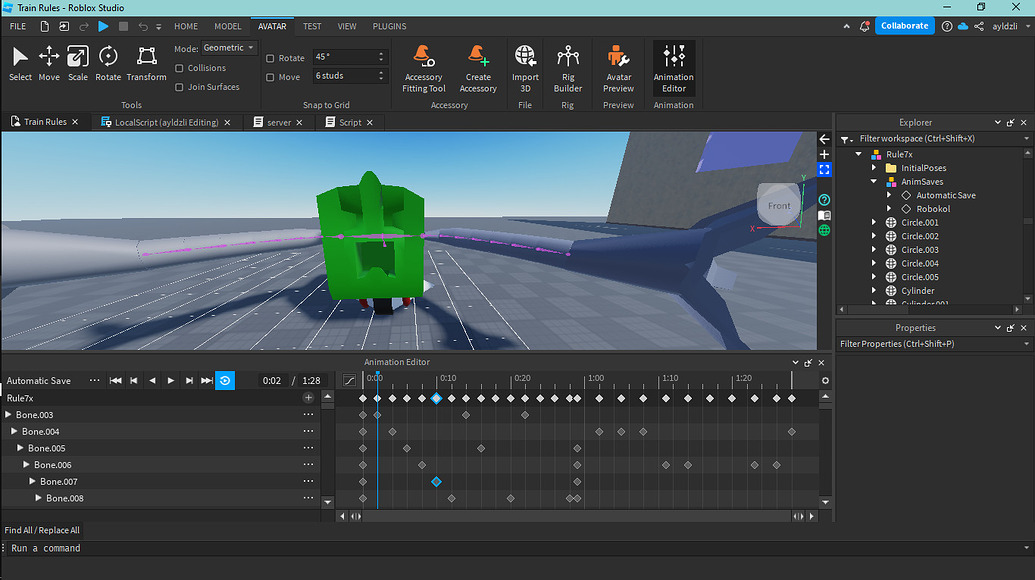
Task: Go to first frame in animation editor
Action: coord(116,381)
